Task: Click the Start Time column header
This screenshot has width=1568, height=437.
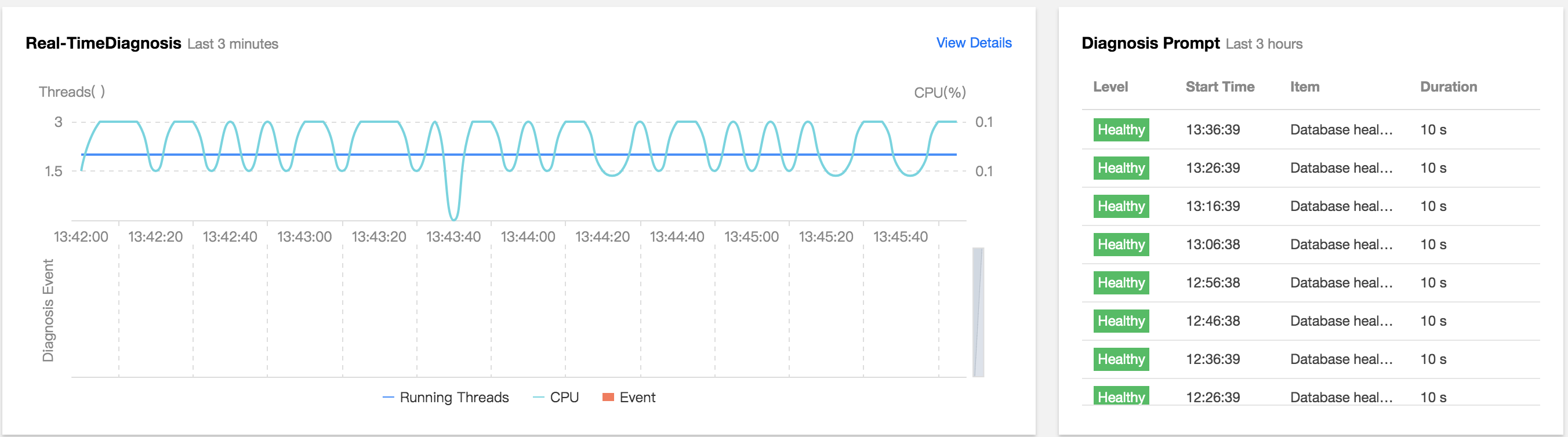Action: 1219,87
